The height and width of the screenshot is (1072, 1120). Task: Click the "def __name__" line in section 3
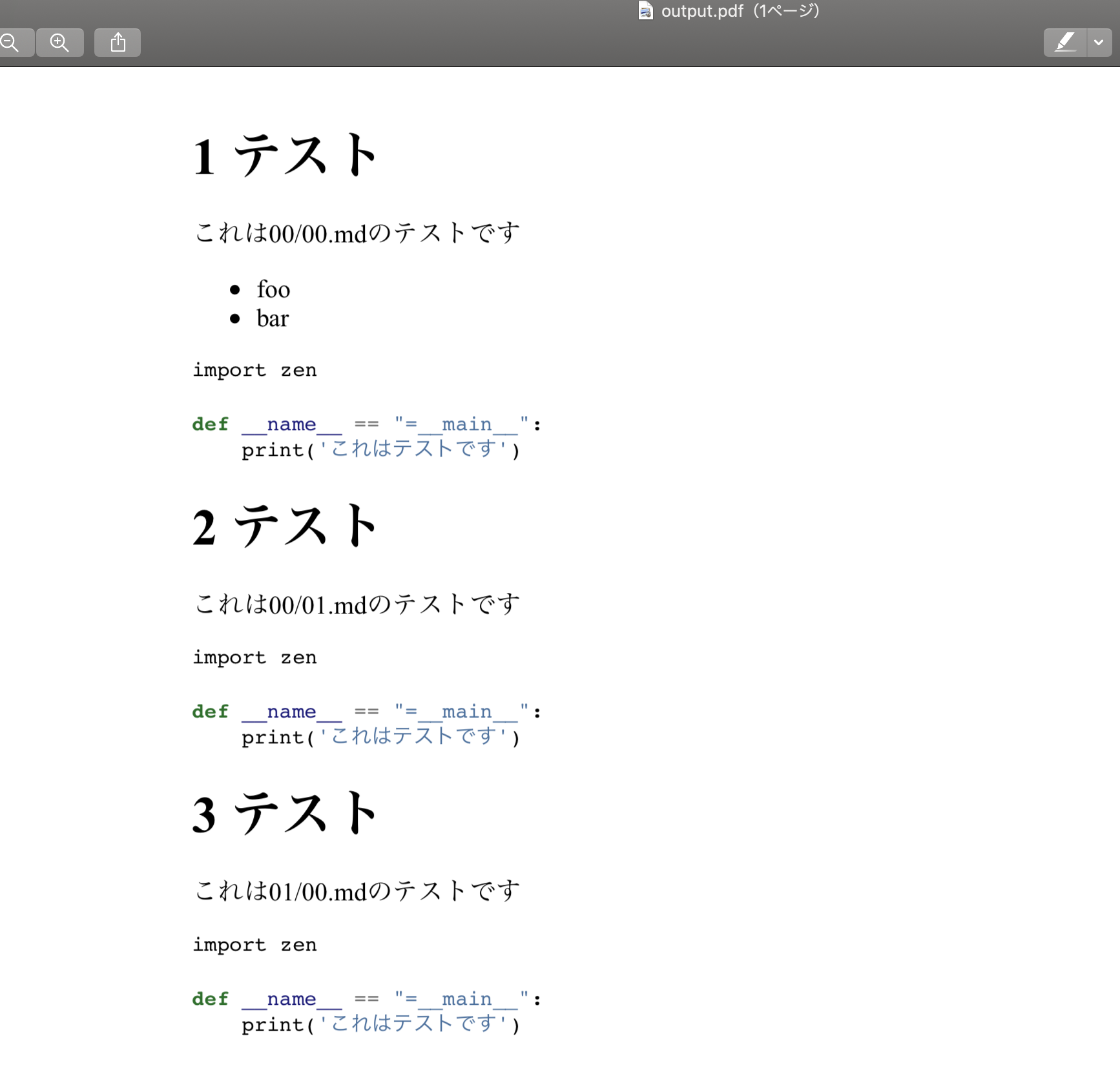pos(367,999)
